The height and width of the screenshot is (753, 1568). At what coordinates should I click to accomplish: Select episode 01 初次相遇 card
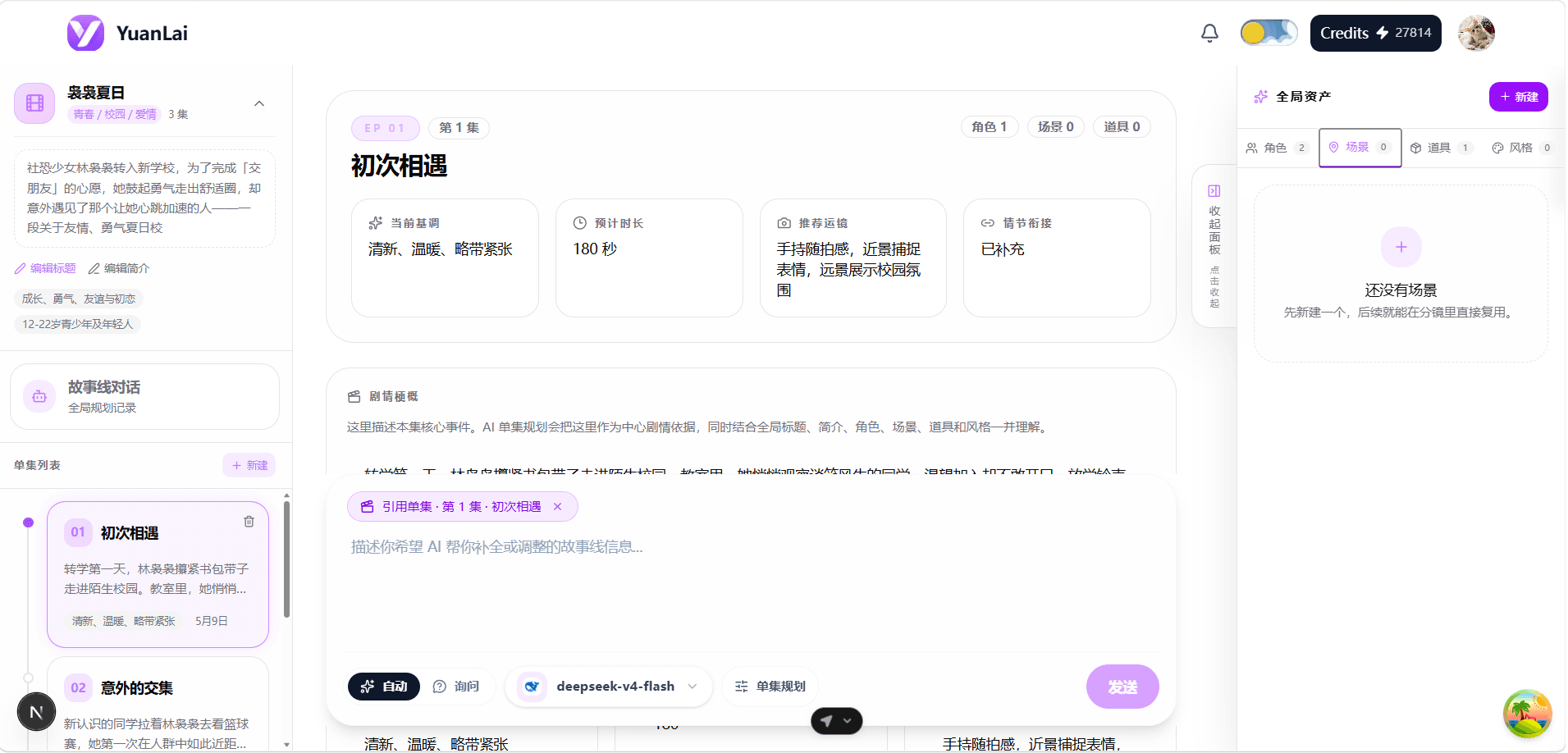click(x=158, y=574)
